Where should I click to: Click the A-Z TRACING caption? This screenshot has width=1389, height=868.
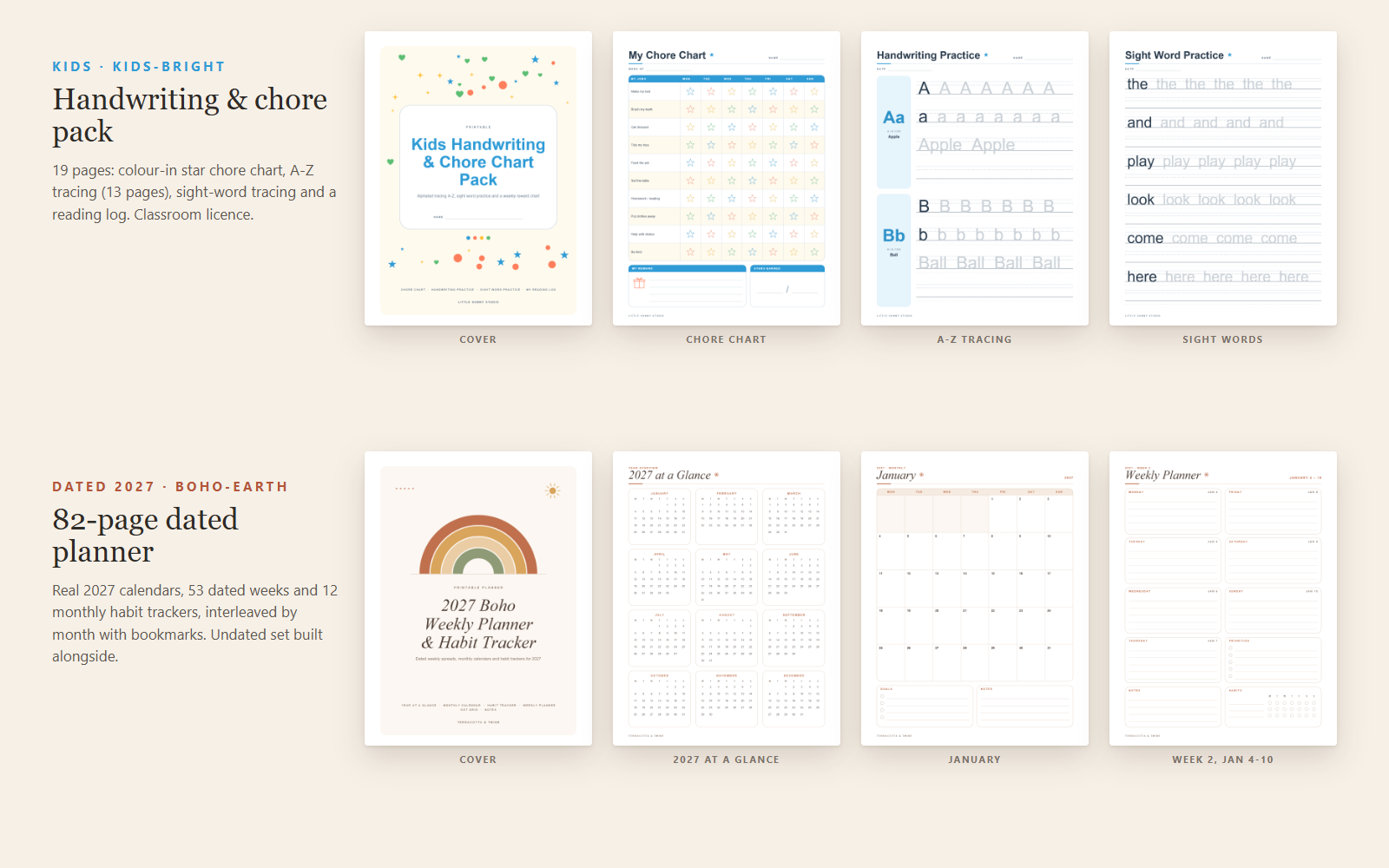[975, 339]
